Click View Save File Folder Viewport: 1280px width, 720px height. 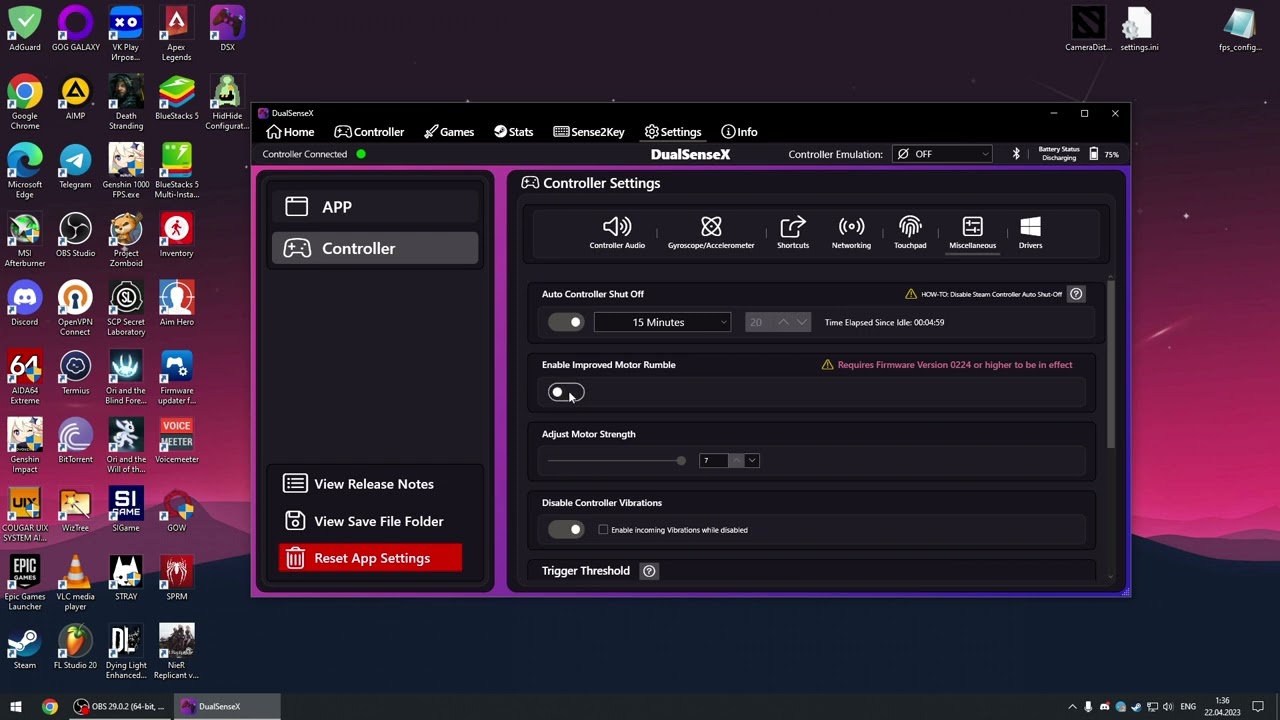364,521
